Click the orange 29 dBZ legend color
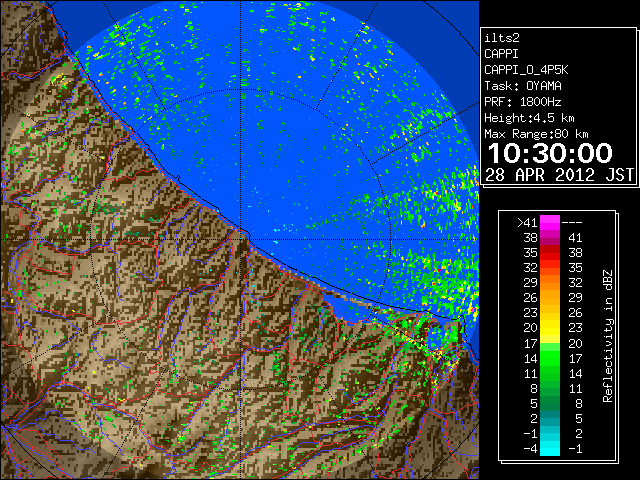This screenshot has width=640, height=480. [x=549, y=283]
